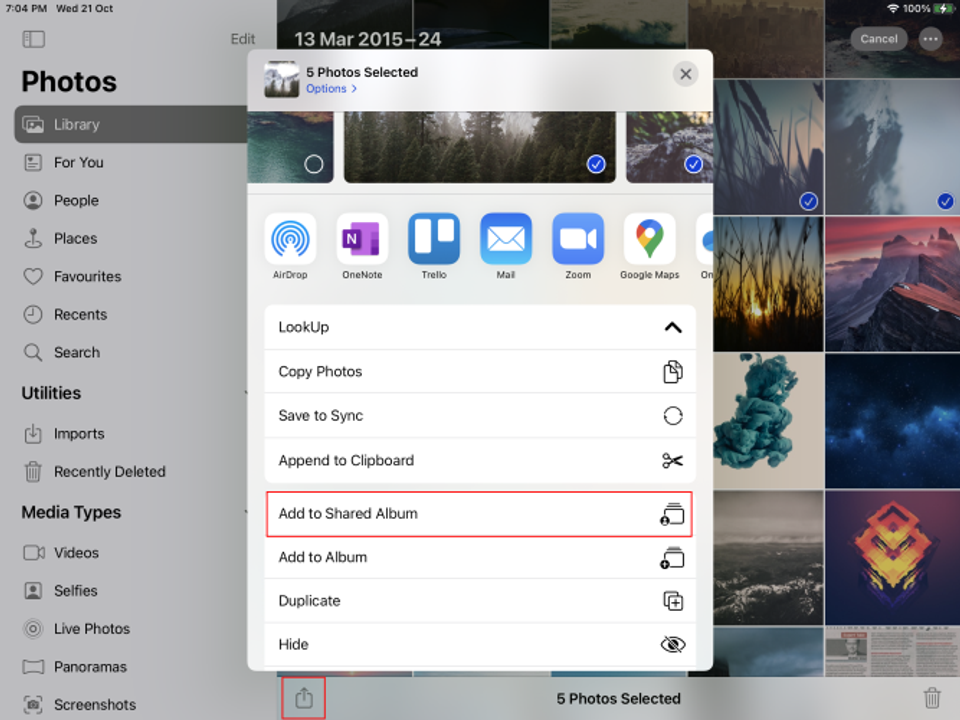960x720 pixels.
Task: Select the unchecked lake photo circle
Action: [x=313, y=164]
